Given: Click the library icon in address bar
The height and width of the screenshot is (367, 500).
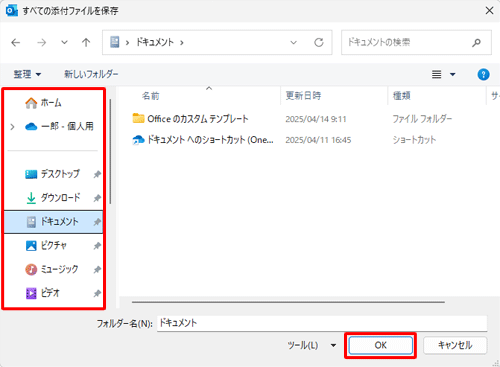Looking at the screenshot, I should point(115,42).
